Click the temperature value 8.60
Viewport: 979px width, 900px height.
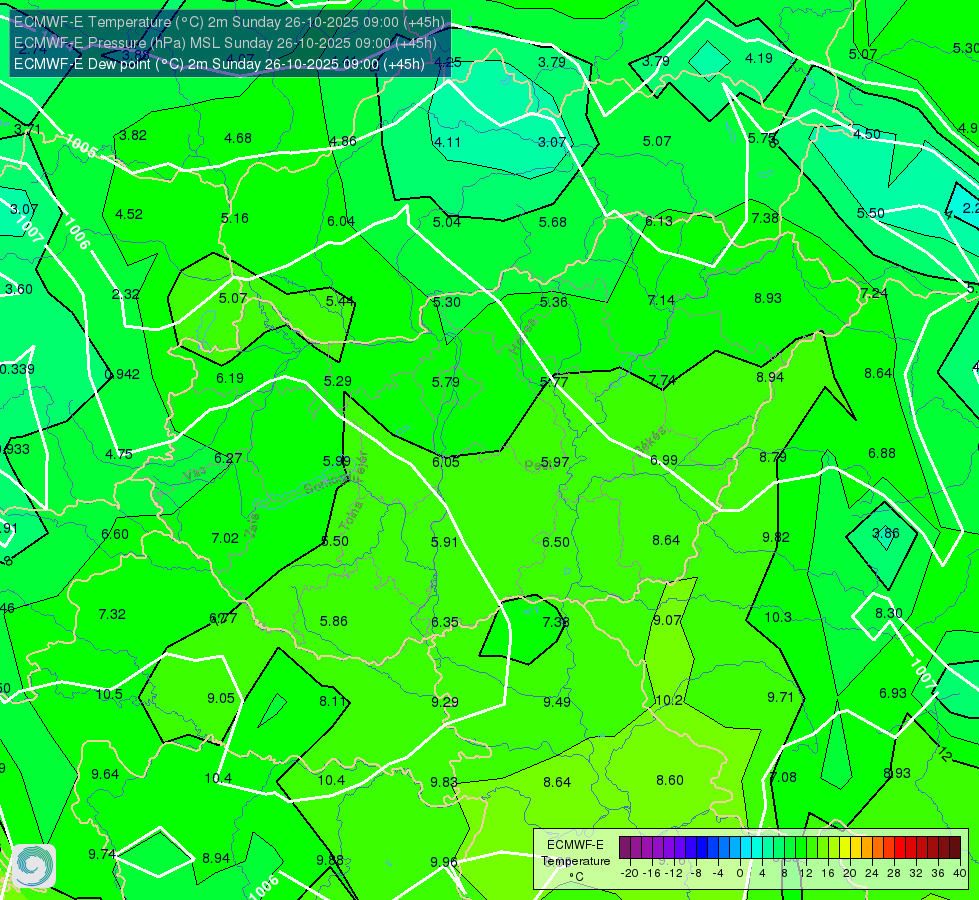[670, 780]
